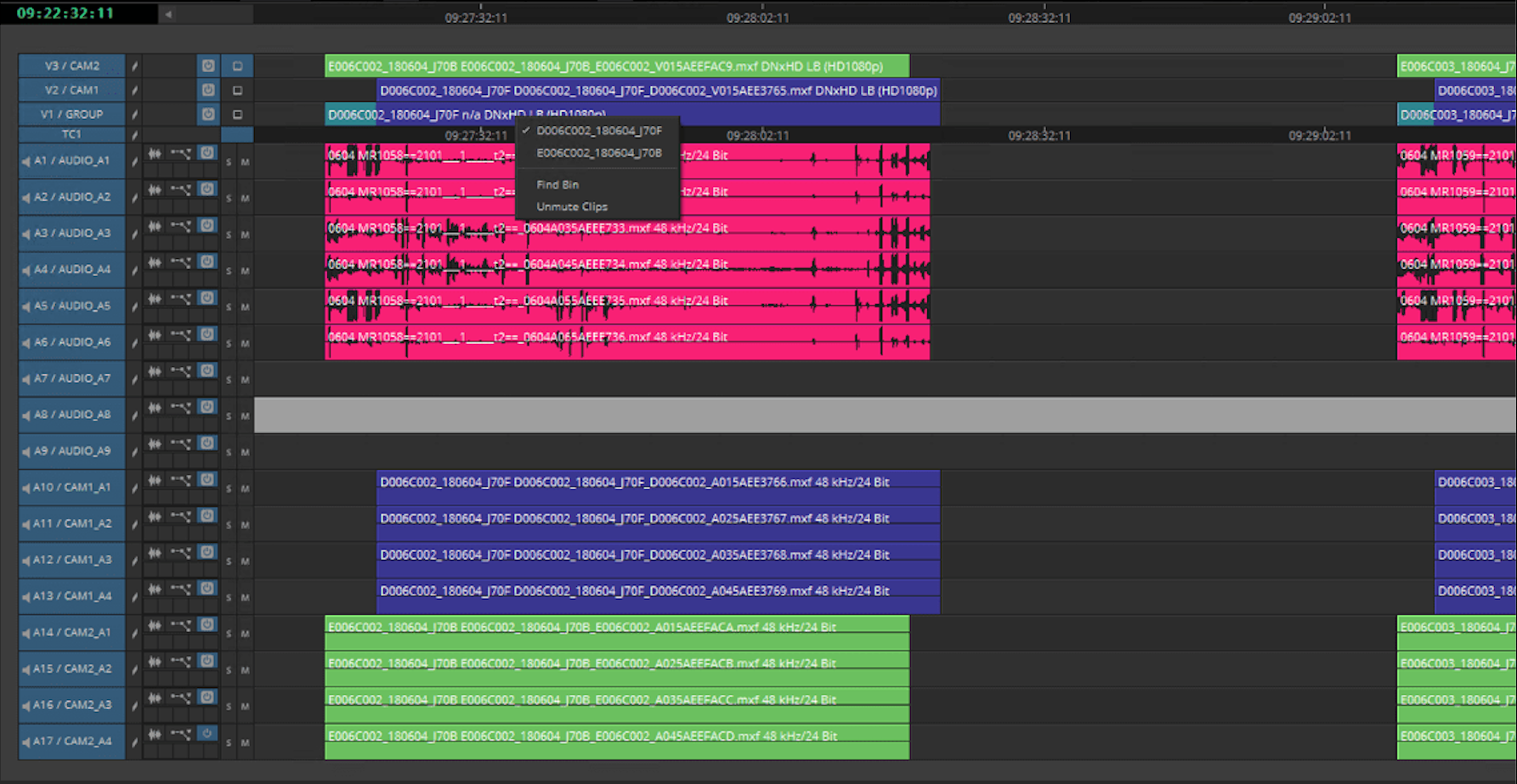Mute track A4 / AUDIO_A4

[245, 271]
